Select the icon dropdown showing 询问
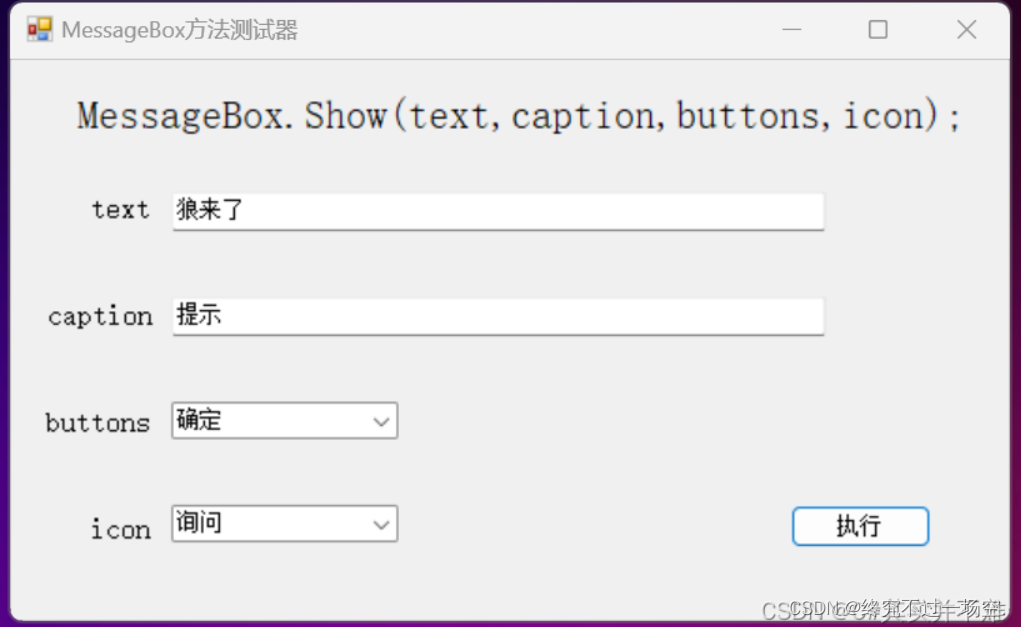Image resolution: width=1021 pixels, height=627 pixels. point(283,524)
